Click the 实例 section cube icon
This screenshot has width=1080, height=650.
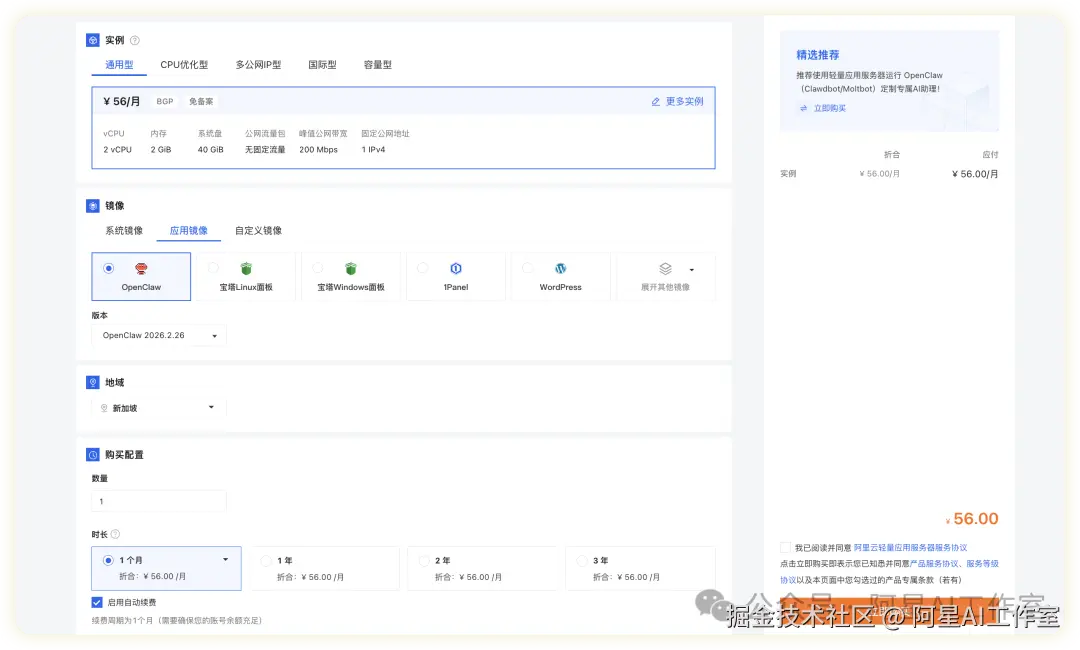93,40
